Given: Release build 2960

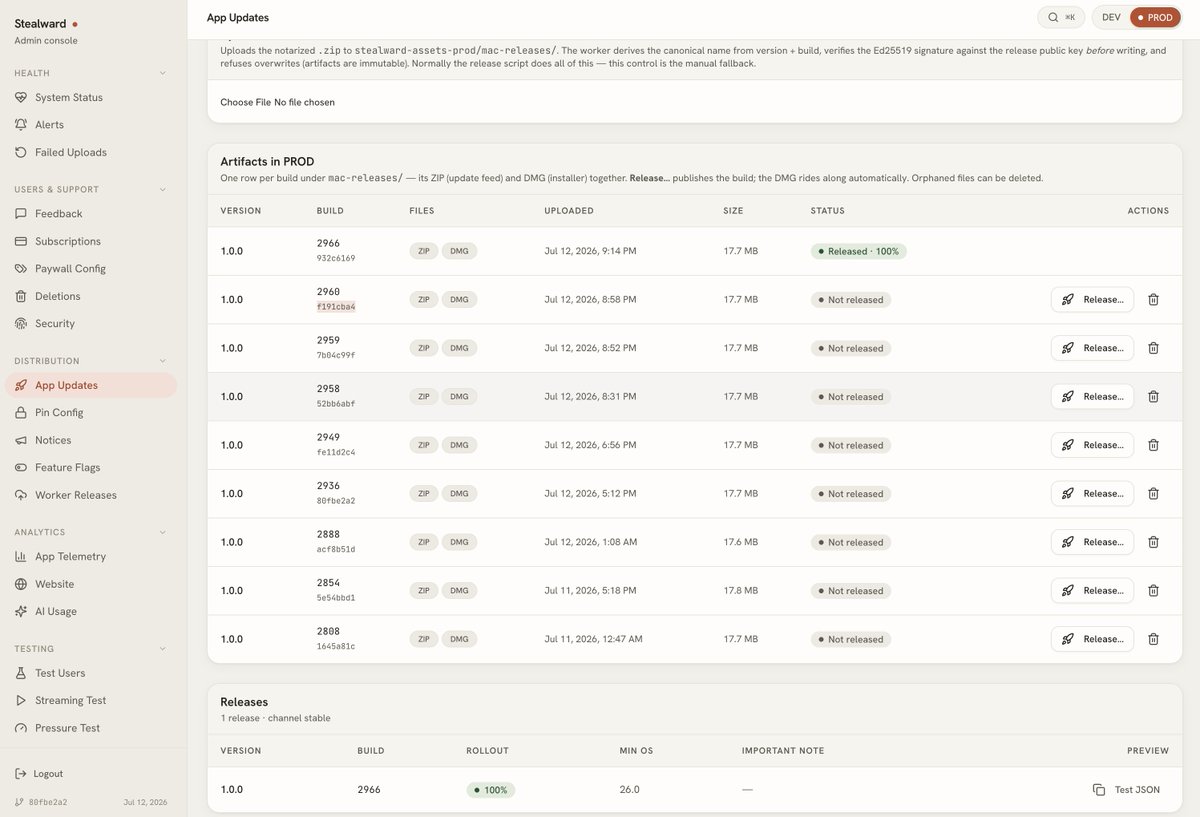Looking at the screenshot, I should pos(1092,300).
